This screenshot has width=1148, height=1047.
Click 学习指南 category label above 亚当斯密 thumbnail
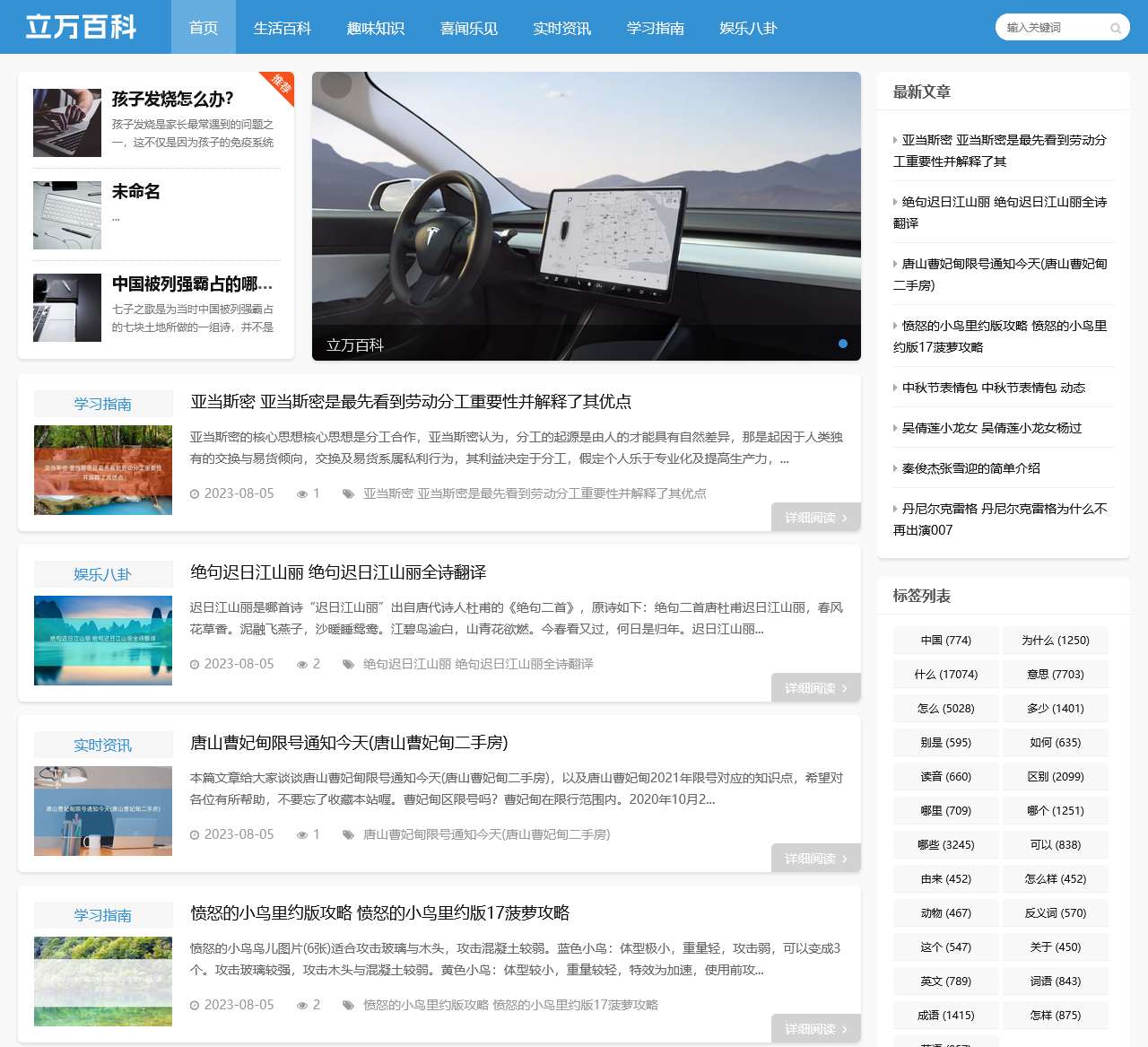click(103, 404)
